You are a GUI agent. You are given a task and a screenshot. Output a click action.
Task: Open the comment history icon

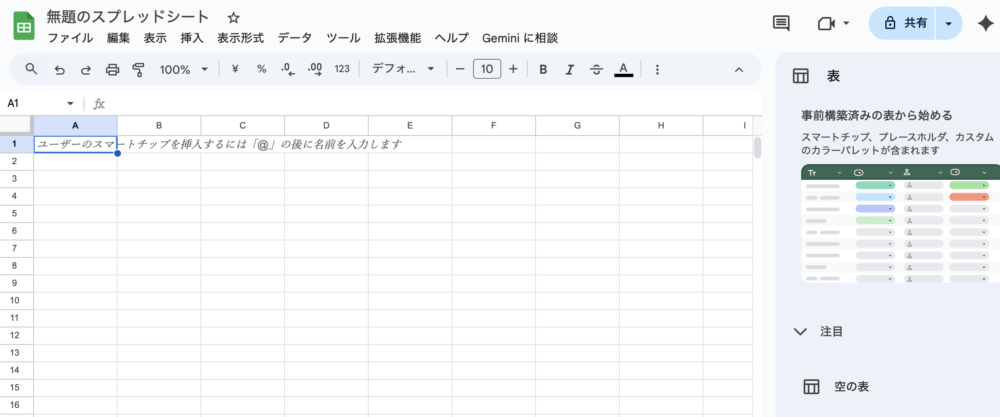(x=781, y=23)
